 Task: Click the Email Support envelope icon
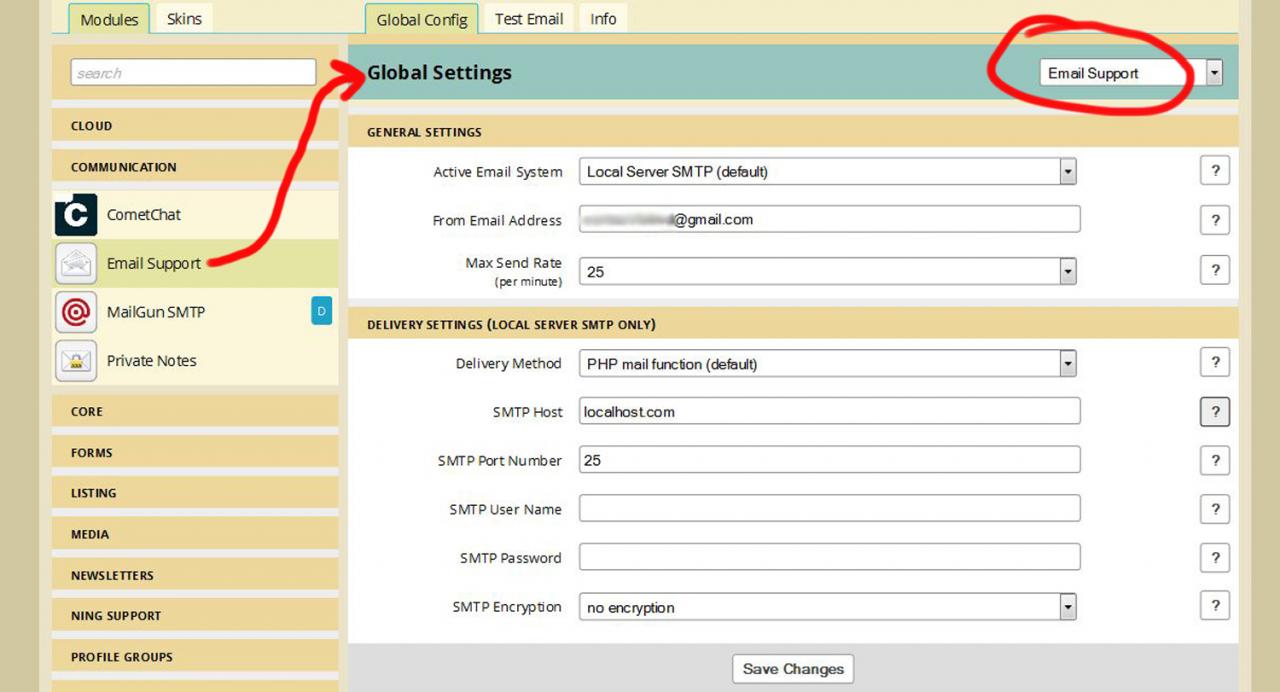76,264
